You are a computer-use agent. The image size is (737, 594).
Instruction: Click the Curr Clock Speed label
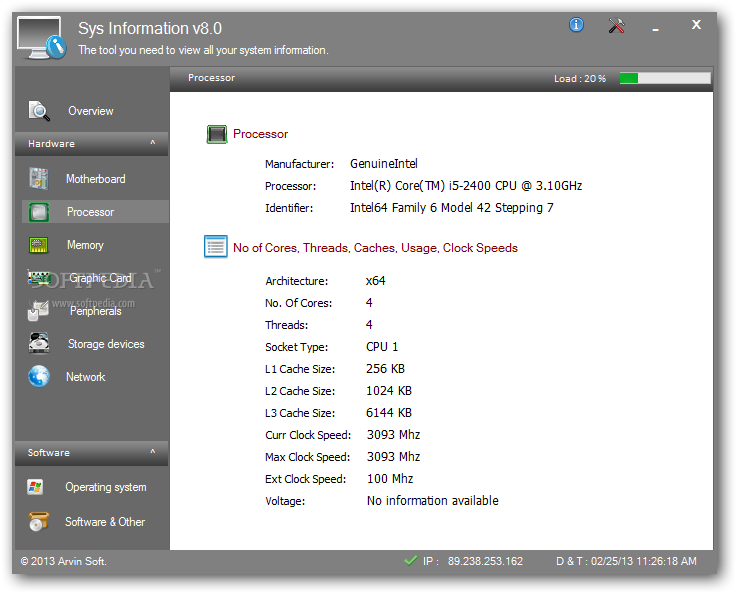(x=308, y=435)
